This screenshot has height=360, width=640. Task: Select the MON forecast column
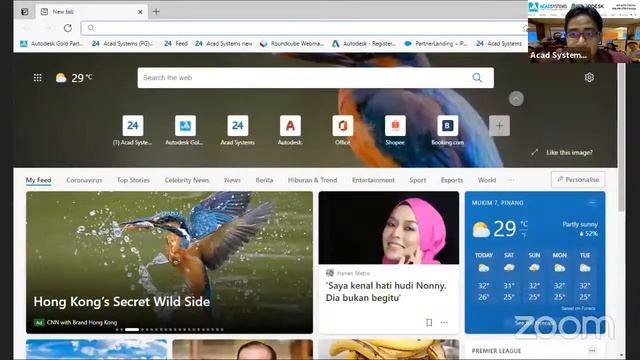pos(559,278)
